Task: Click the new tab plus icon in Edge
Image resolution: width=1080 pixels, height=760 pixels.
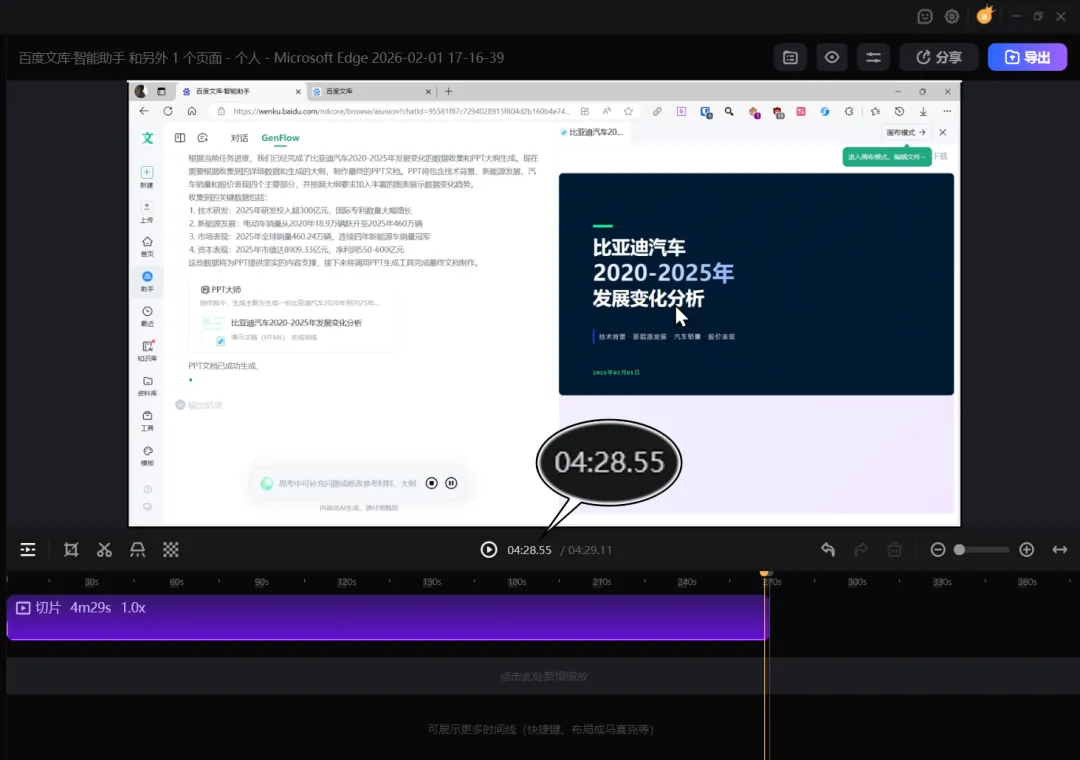Action: [448, 91]
